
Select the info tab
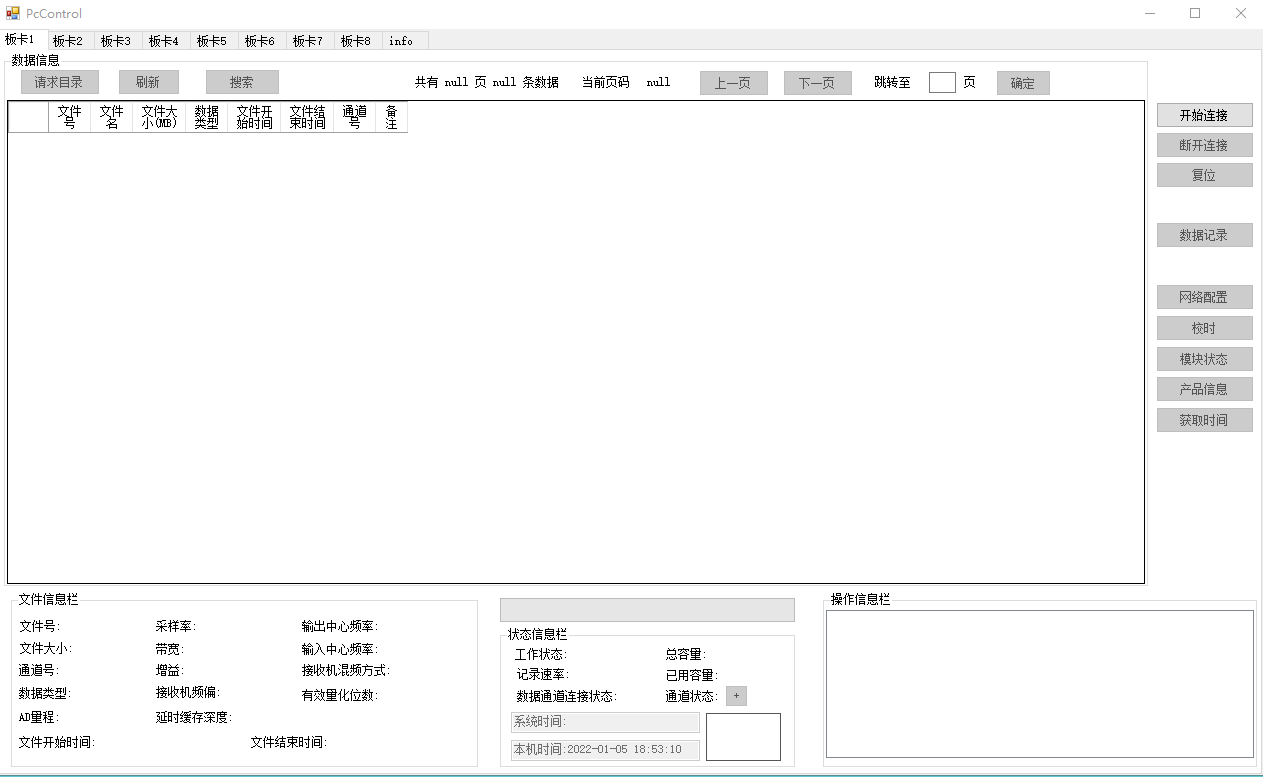[401, 41]
